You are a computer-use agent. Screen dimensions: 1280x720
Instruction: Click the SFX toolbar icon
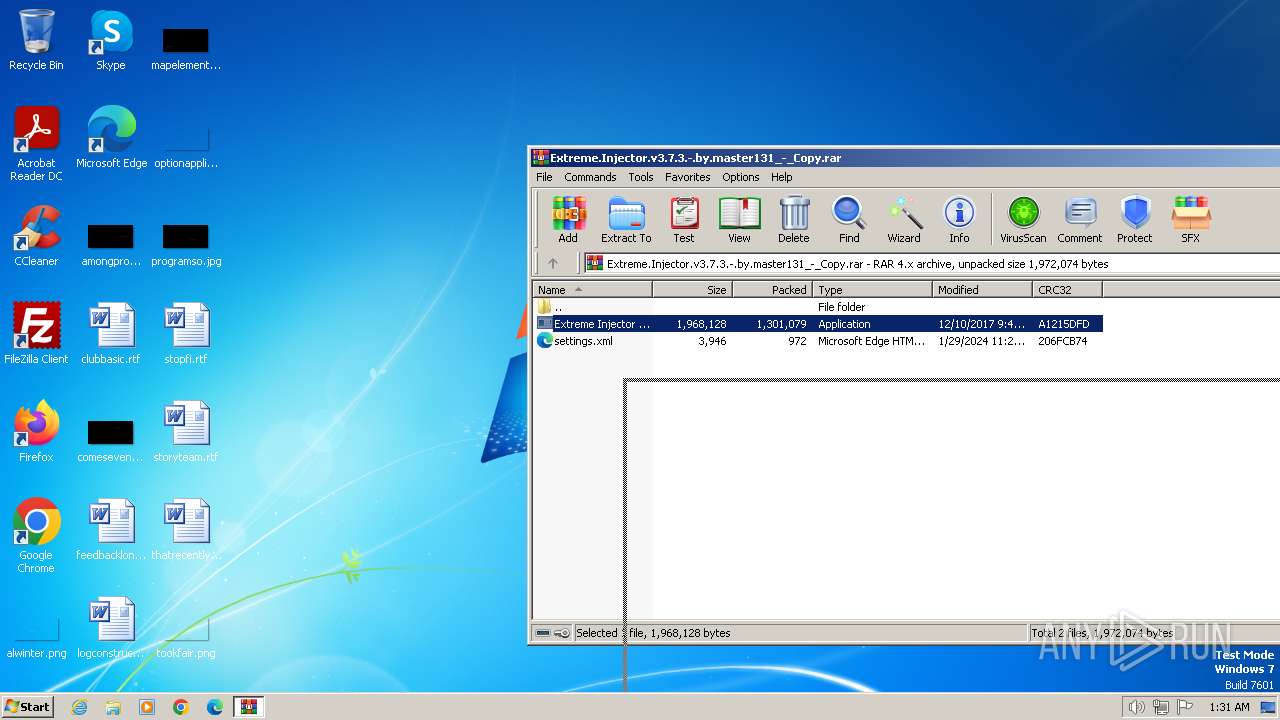(x=1190, y=220)
